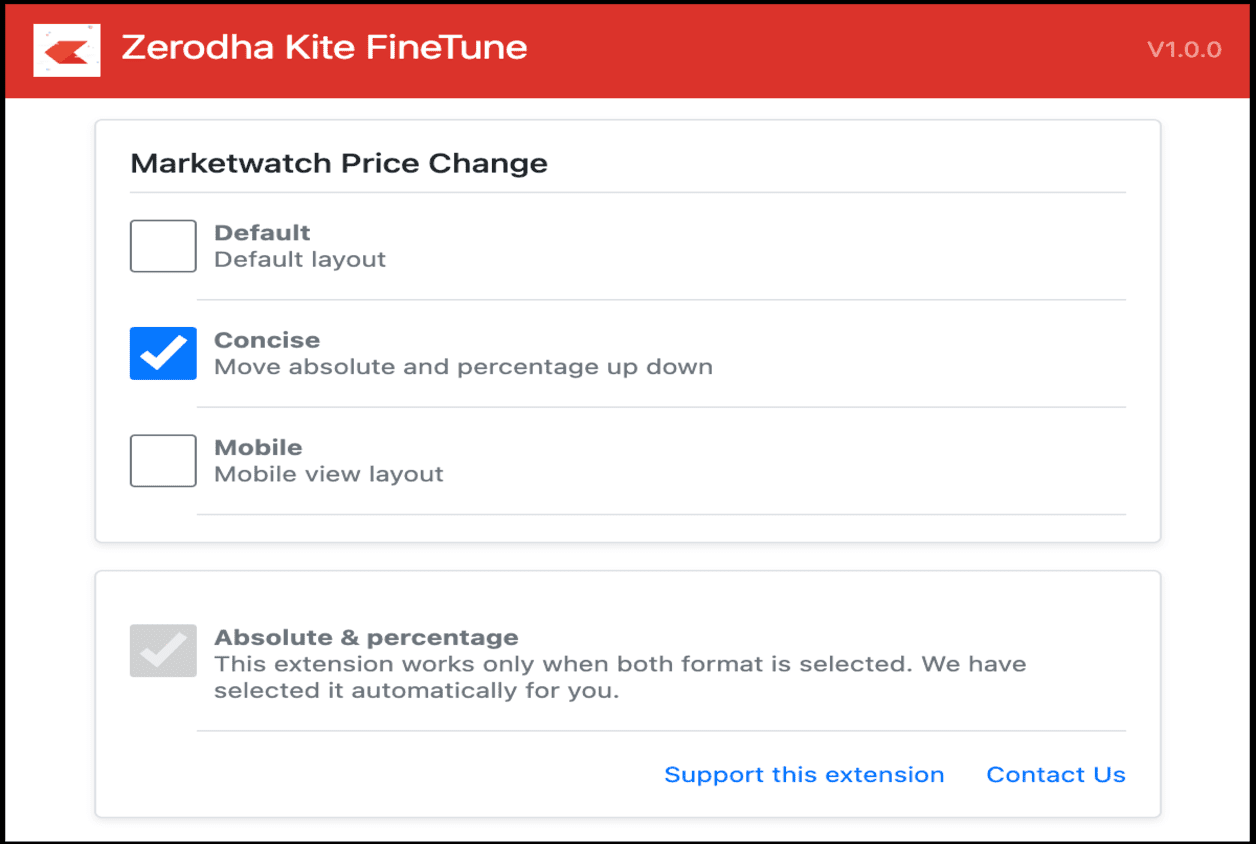Click the "This extension works only" notice line

[620, 664]
